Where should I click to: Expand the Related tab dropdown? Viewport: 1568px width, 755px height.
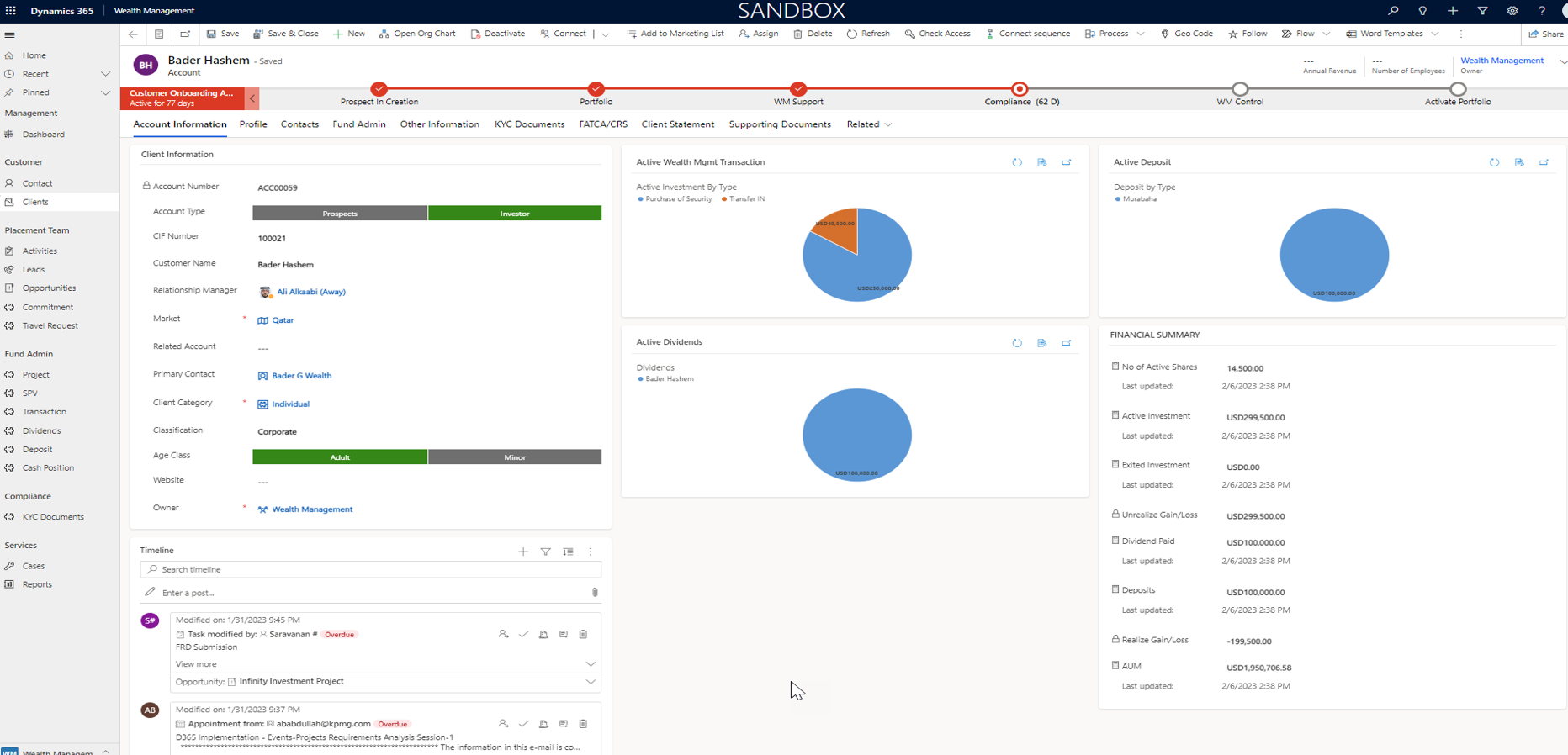[x=870, y=124]
